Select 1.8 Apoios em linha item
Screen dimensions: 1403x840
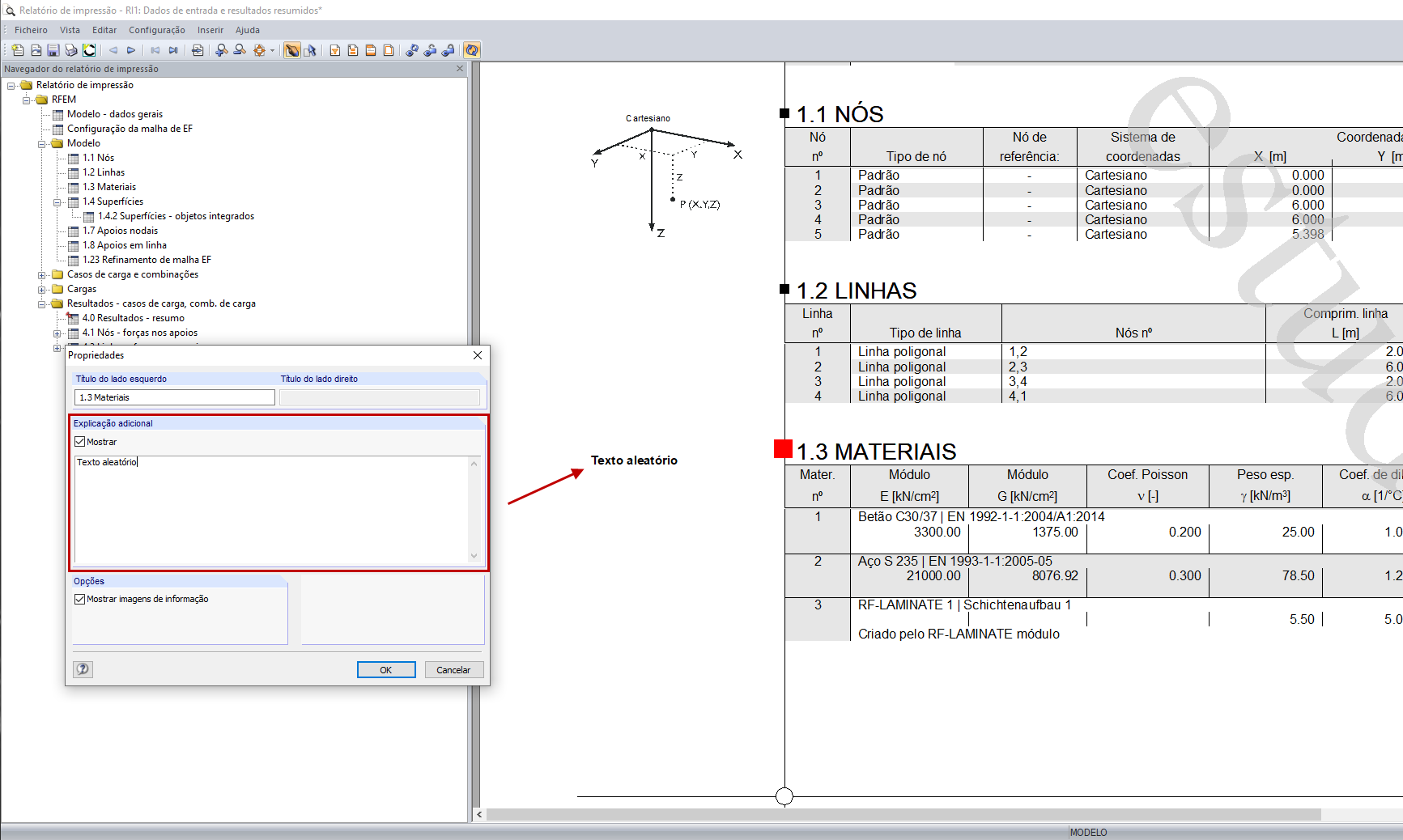[x=125, y=245]
